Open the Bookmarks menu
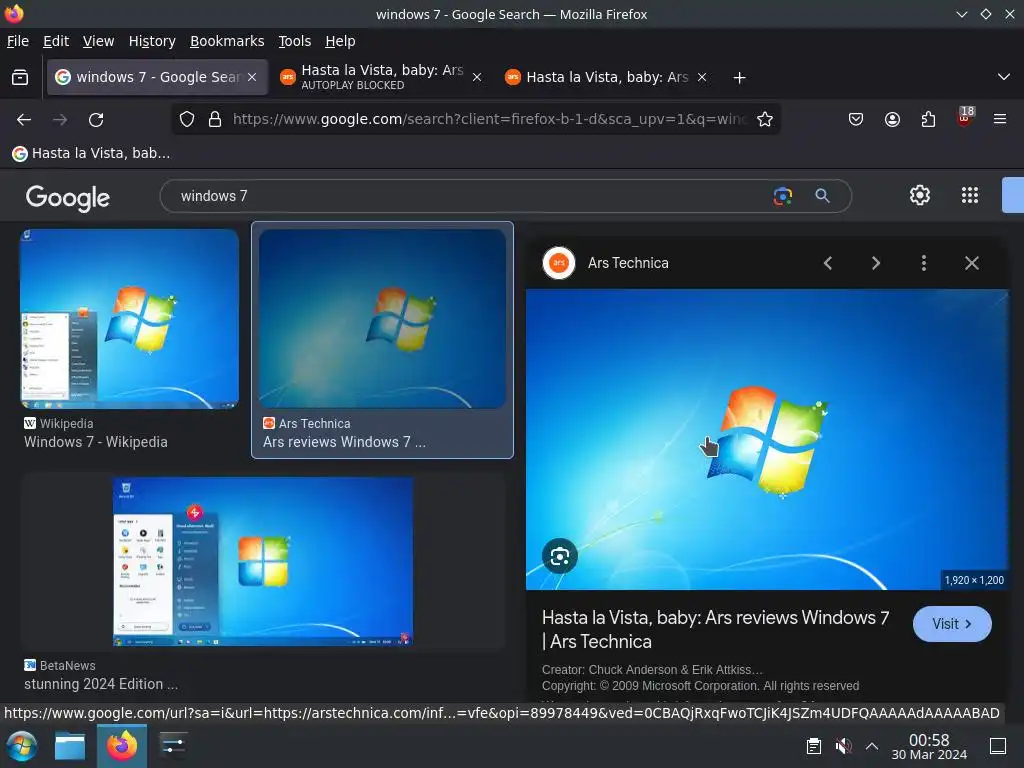1024x768 pixels. click(x=227, y=41)
